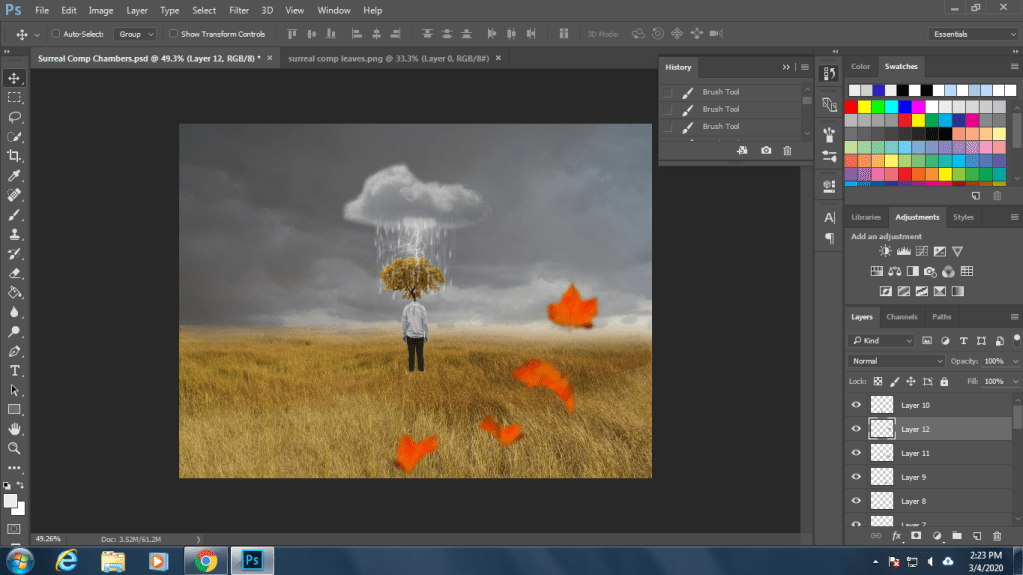The height and width of the screenshot is (575, 1023).
Task: Switch to the Channels tab
Action: coord(901,317)
